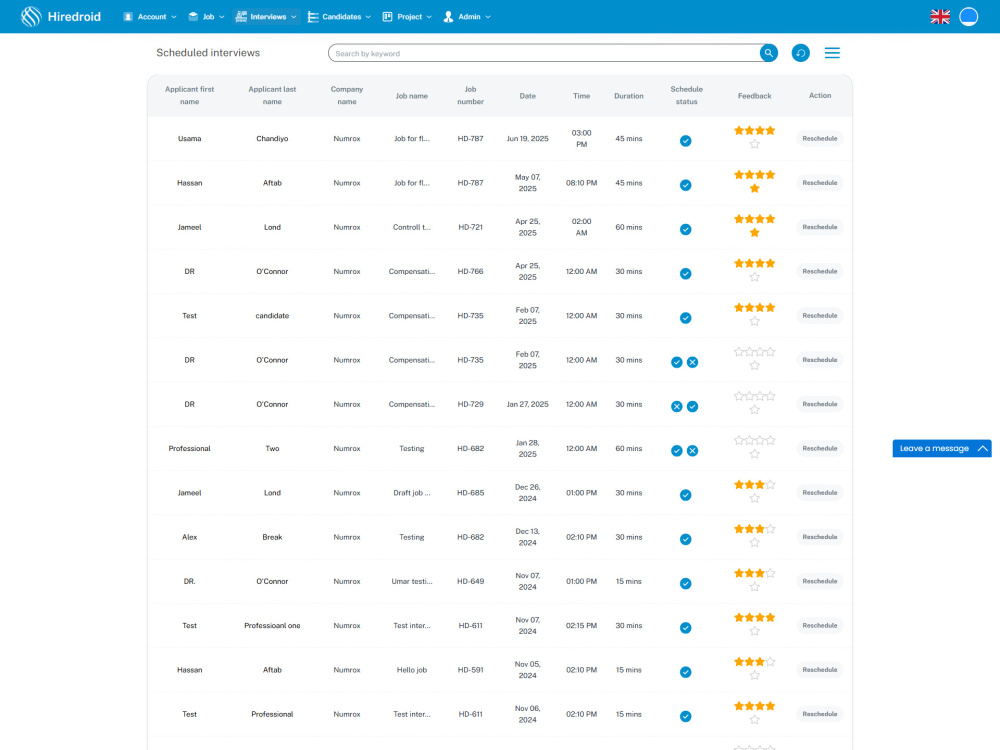Click the cross status icon for Professional Two
This screenshot has width=1000, height=750.
(693, 451)
